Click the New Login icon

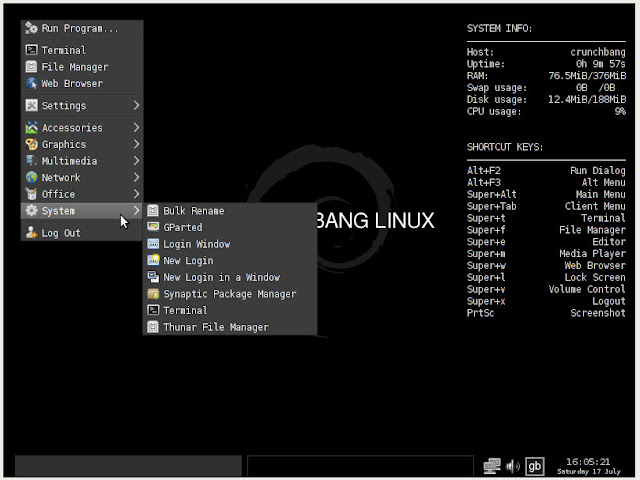(x=153, y=260)
